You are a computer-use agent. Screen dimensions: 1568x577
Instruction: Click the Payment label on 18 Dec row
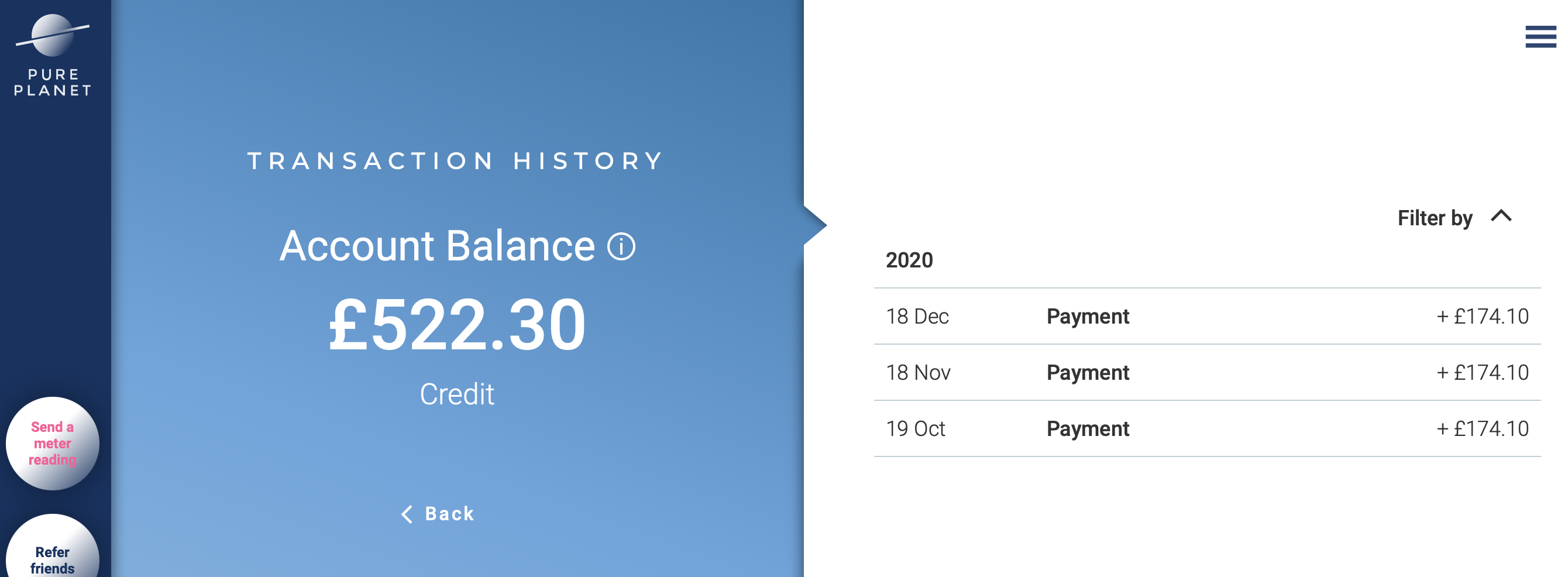[x=1087, y=317]
